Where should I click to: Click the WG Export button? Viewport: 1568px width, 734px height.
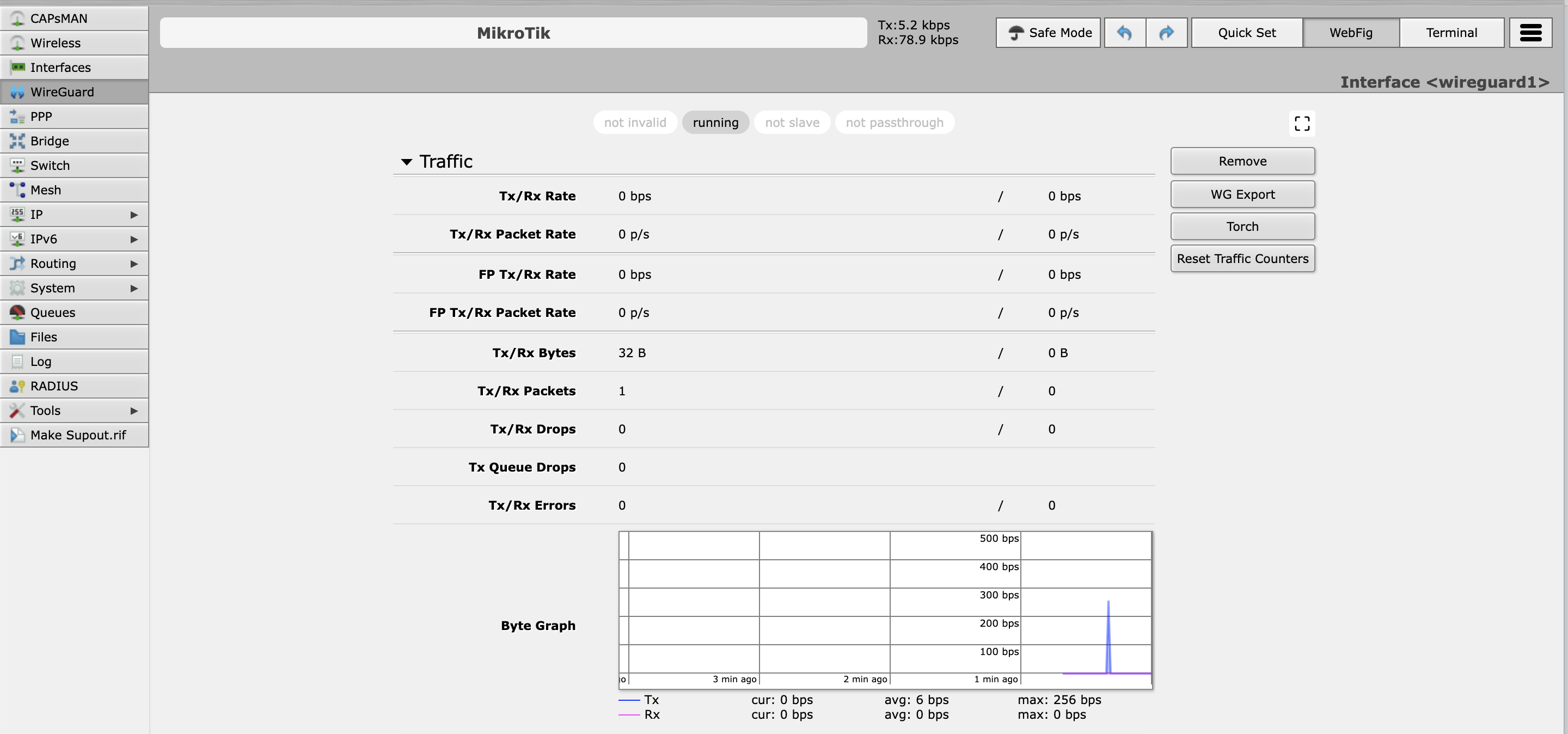(1243, 193)
